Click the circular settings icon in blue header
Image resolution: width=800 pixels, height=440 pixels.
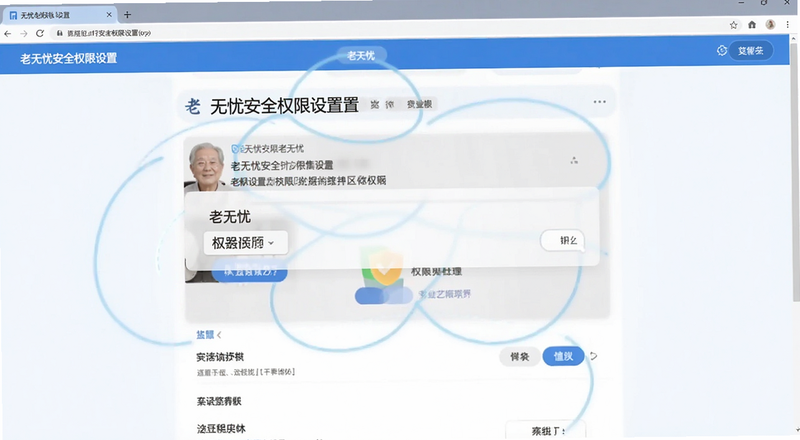coord(721,51)
